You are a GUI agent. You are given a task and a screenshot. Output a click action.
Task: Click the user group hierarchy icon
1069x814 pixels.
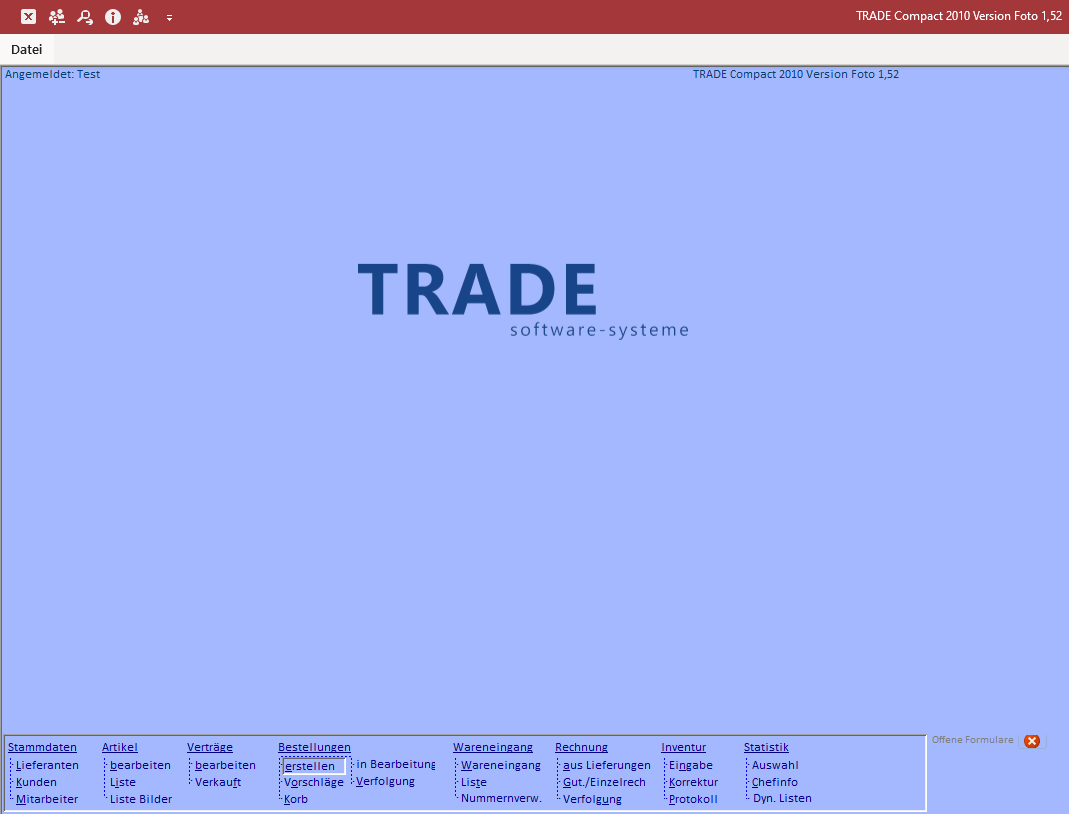140,16
